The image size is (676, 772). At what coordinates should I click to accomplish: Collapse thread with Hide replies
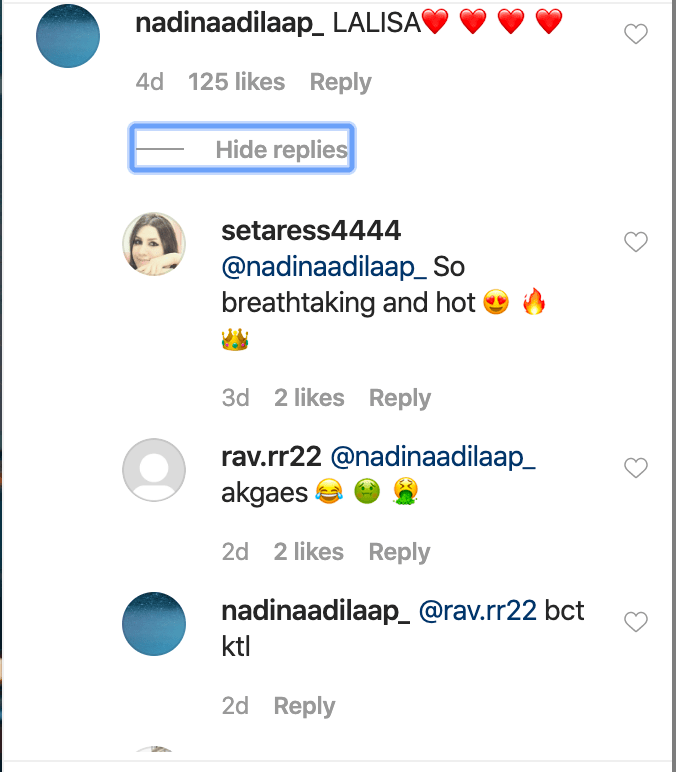pos(281,150)
